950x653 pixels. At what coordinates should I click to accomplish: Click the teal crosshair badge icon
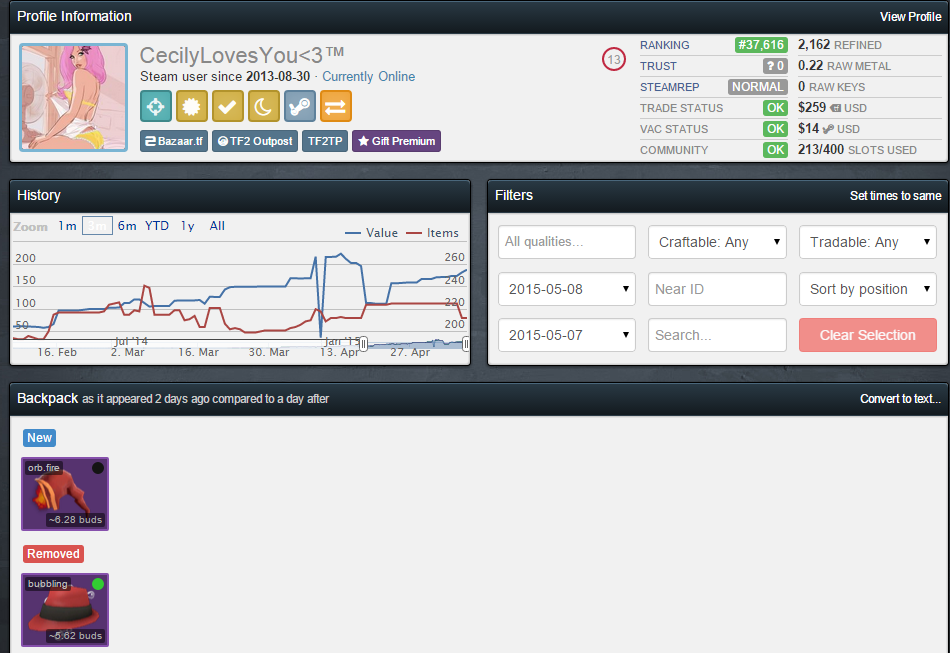[x=156, y=107]
